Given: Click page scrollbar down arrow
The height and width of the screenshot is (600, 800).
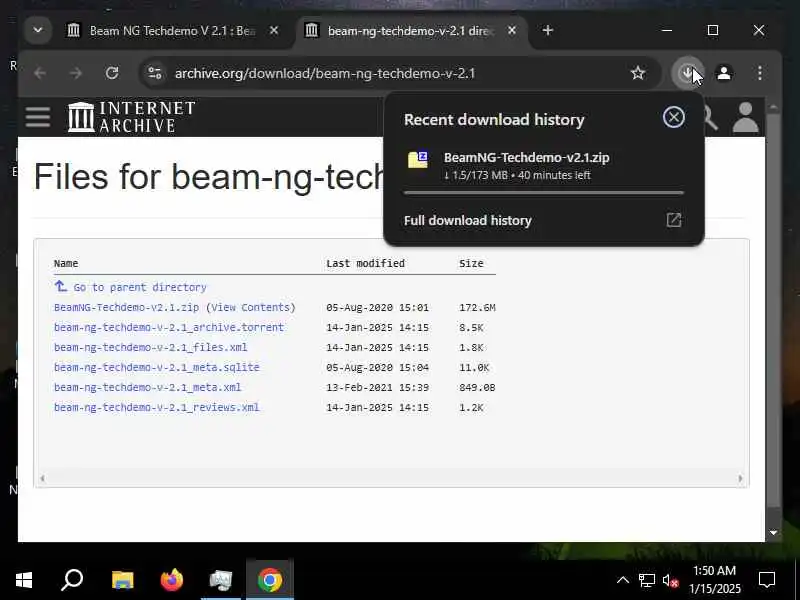Looking at the screenshot, I should pyautogui.click(x=773, y=533).
